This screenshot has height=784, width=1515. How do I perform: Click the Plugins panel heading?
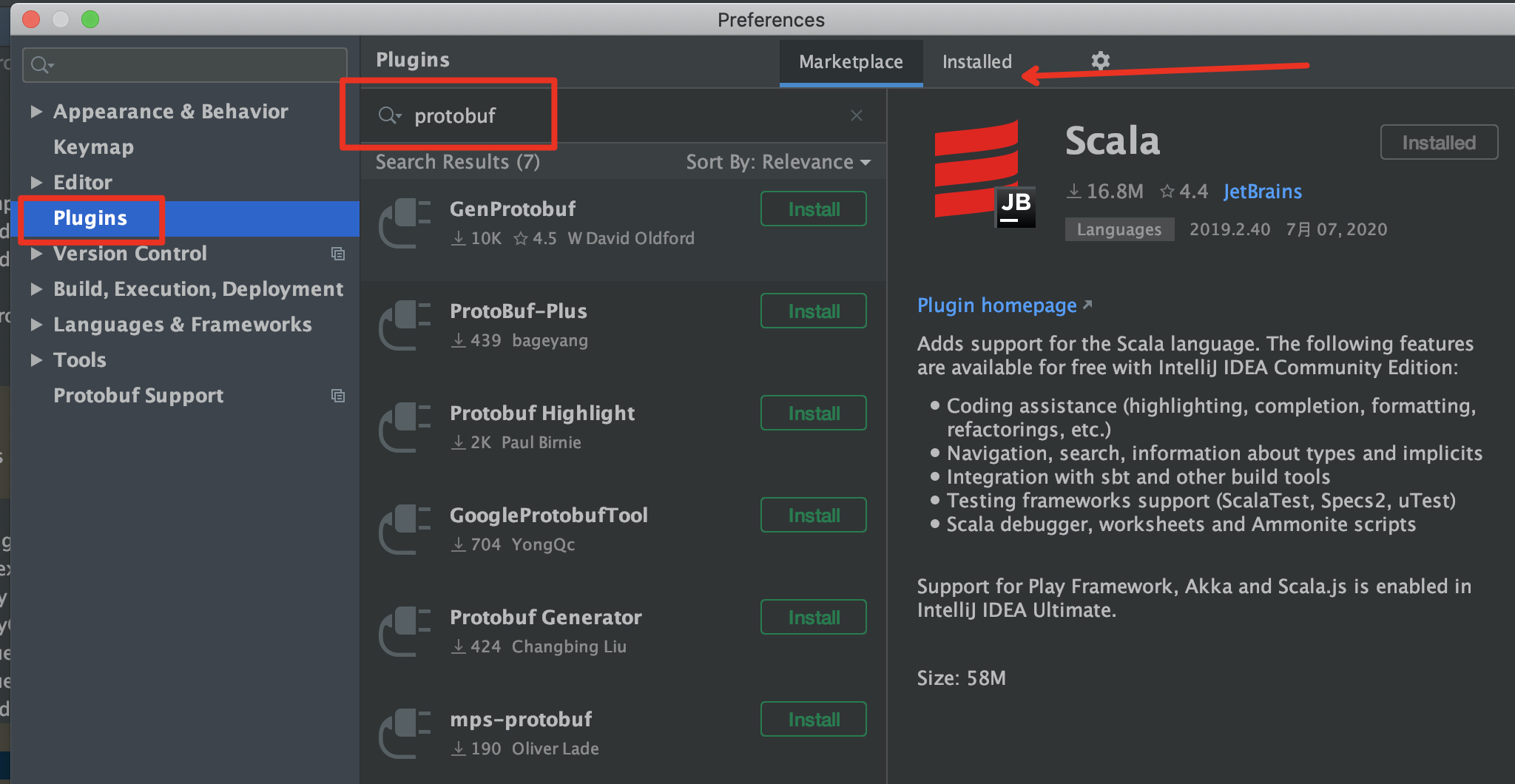413,60
